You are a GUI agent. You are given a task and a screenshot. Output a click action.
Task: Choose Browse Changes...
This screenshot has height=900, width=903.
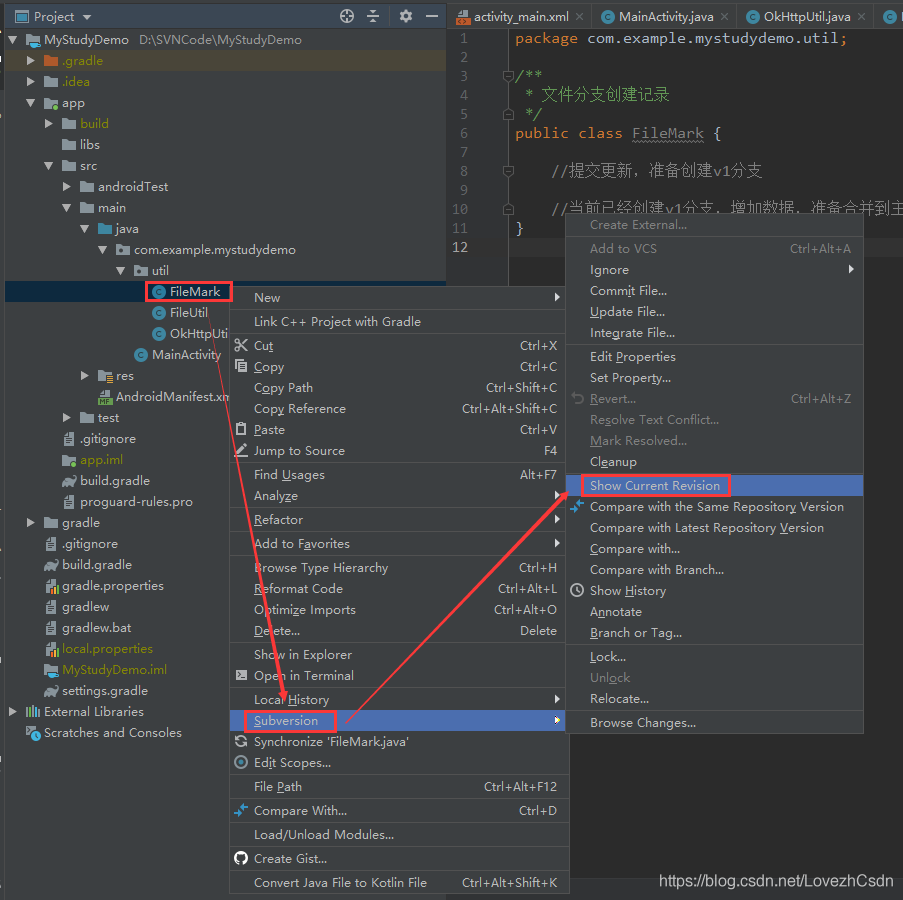pos(714,723)
